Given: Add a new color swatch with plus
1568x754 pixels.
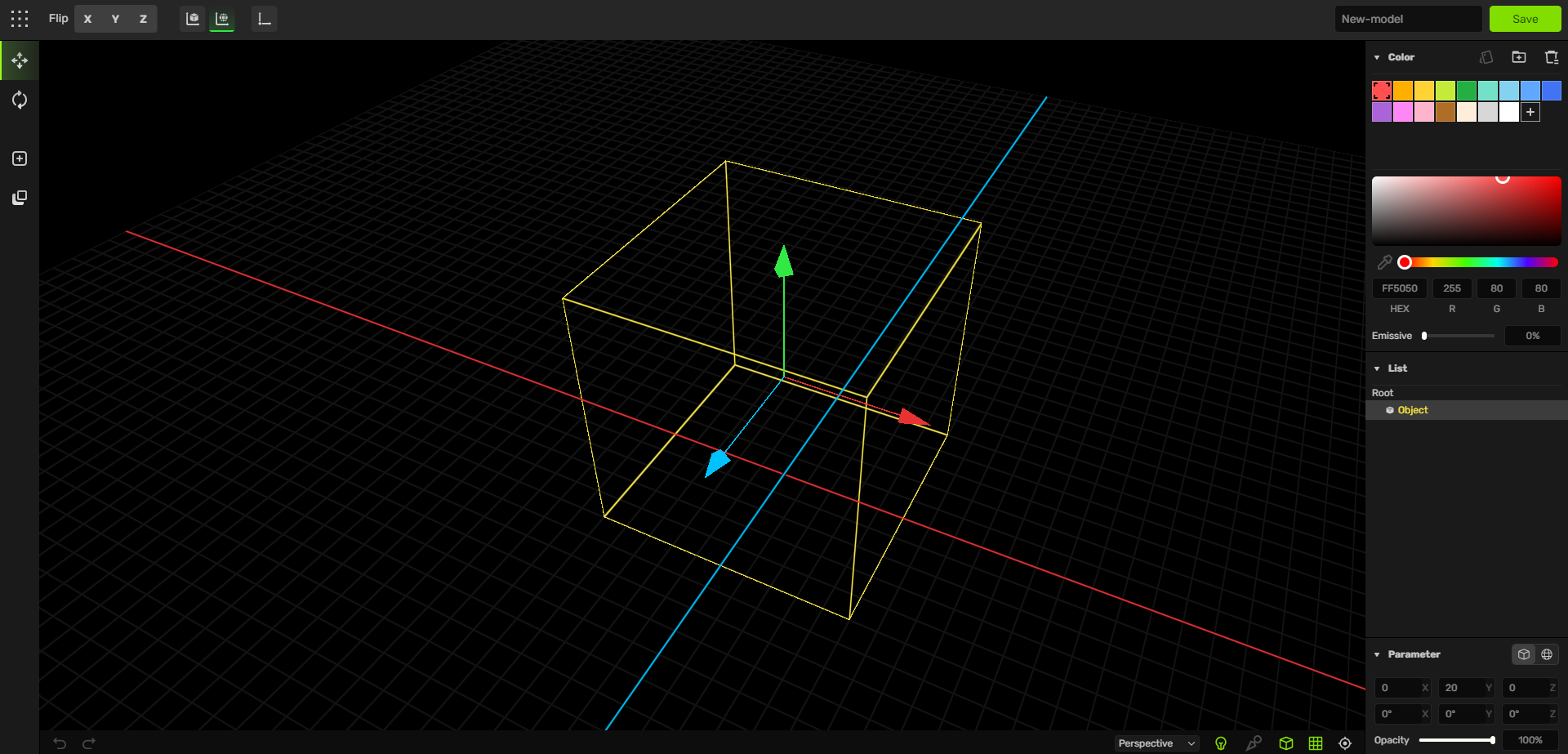Looking at the screenshot, I should (x=1530, y=112).
